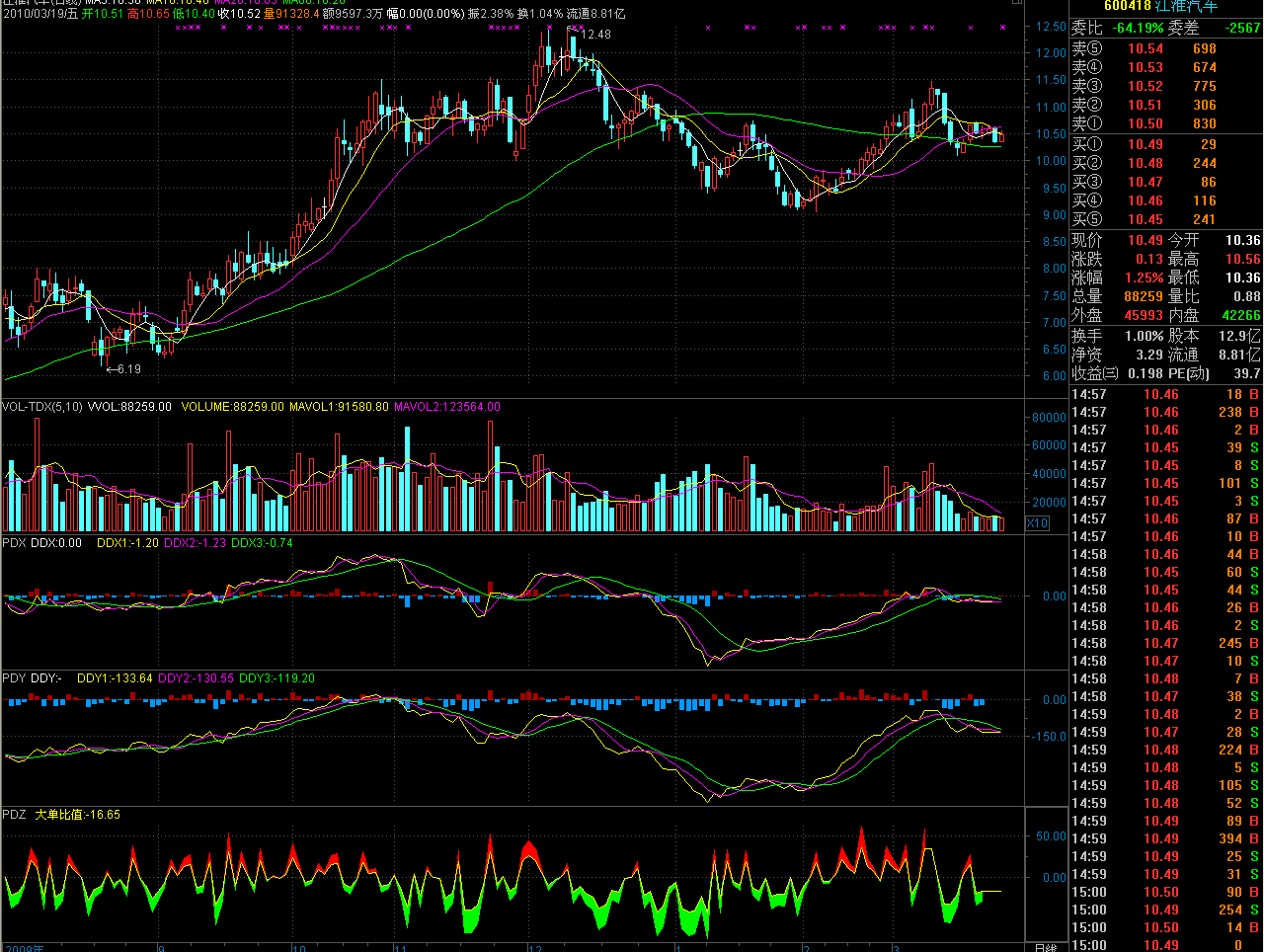
Task: Click the 收益(三) value 0.198
Action: [1145, 373]
